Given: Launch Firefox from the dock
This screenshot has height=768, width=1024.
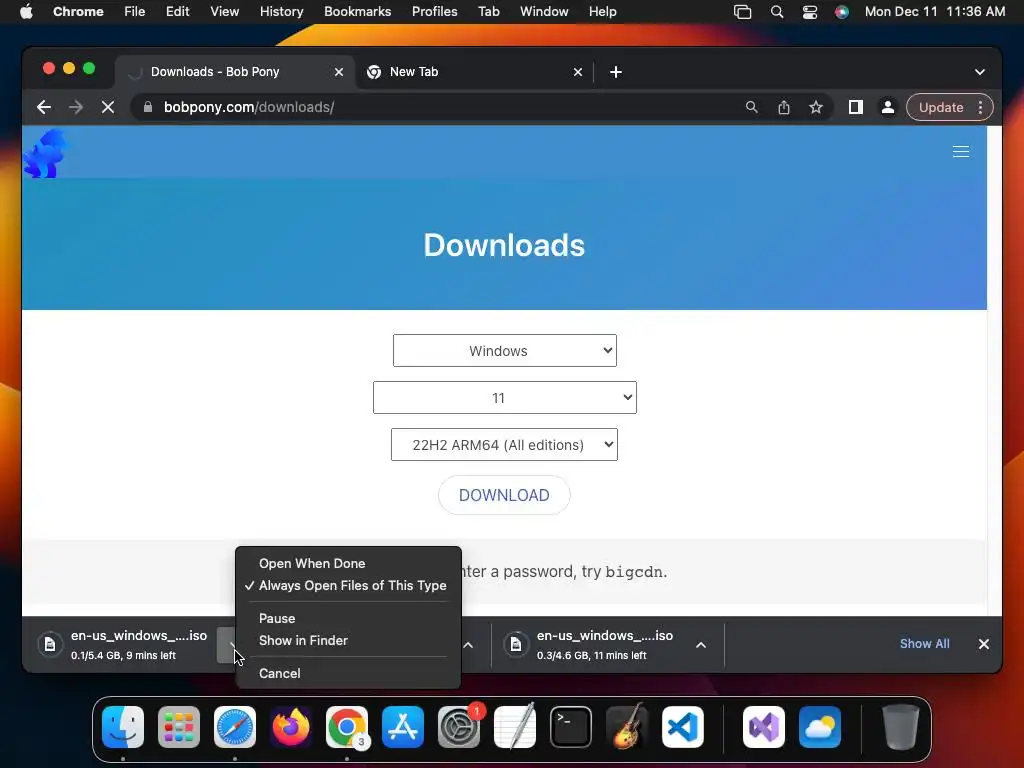Looking at the screenshot, I should point(291,727).
